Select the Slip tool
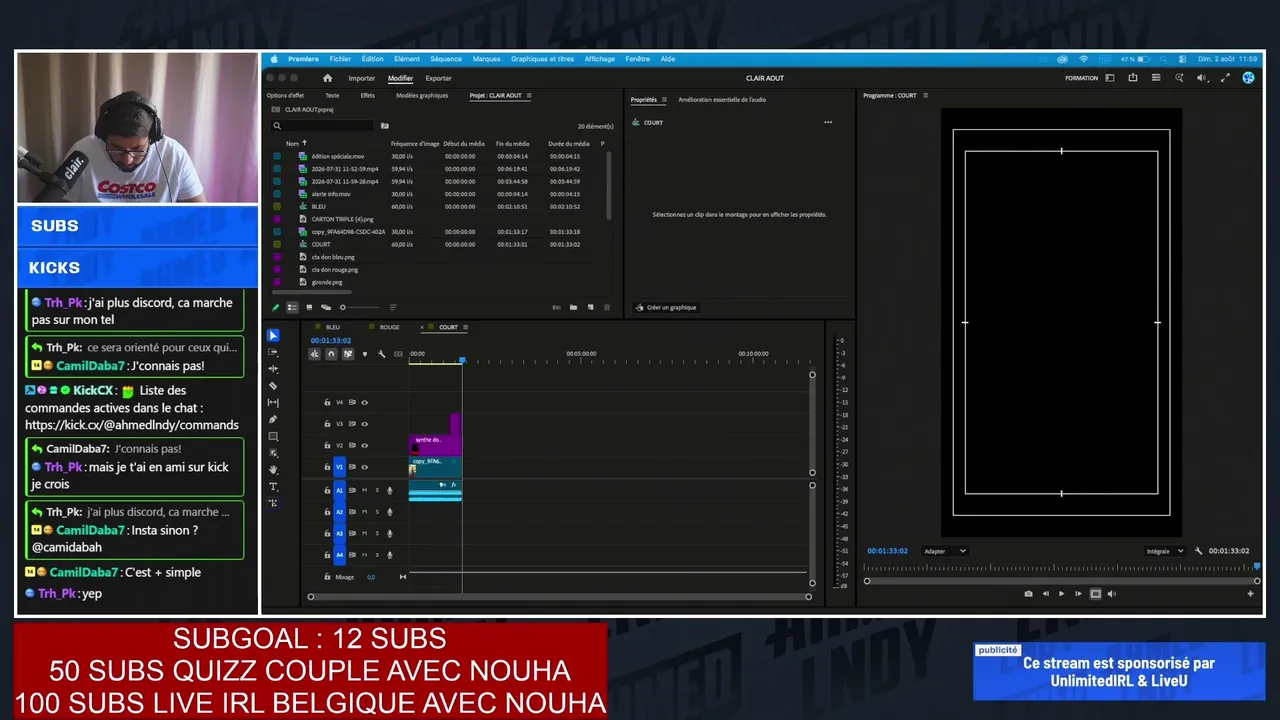This screenshot has height=720, width=1280. tap(273, 402)
